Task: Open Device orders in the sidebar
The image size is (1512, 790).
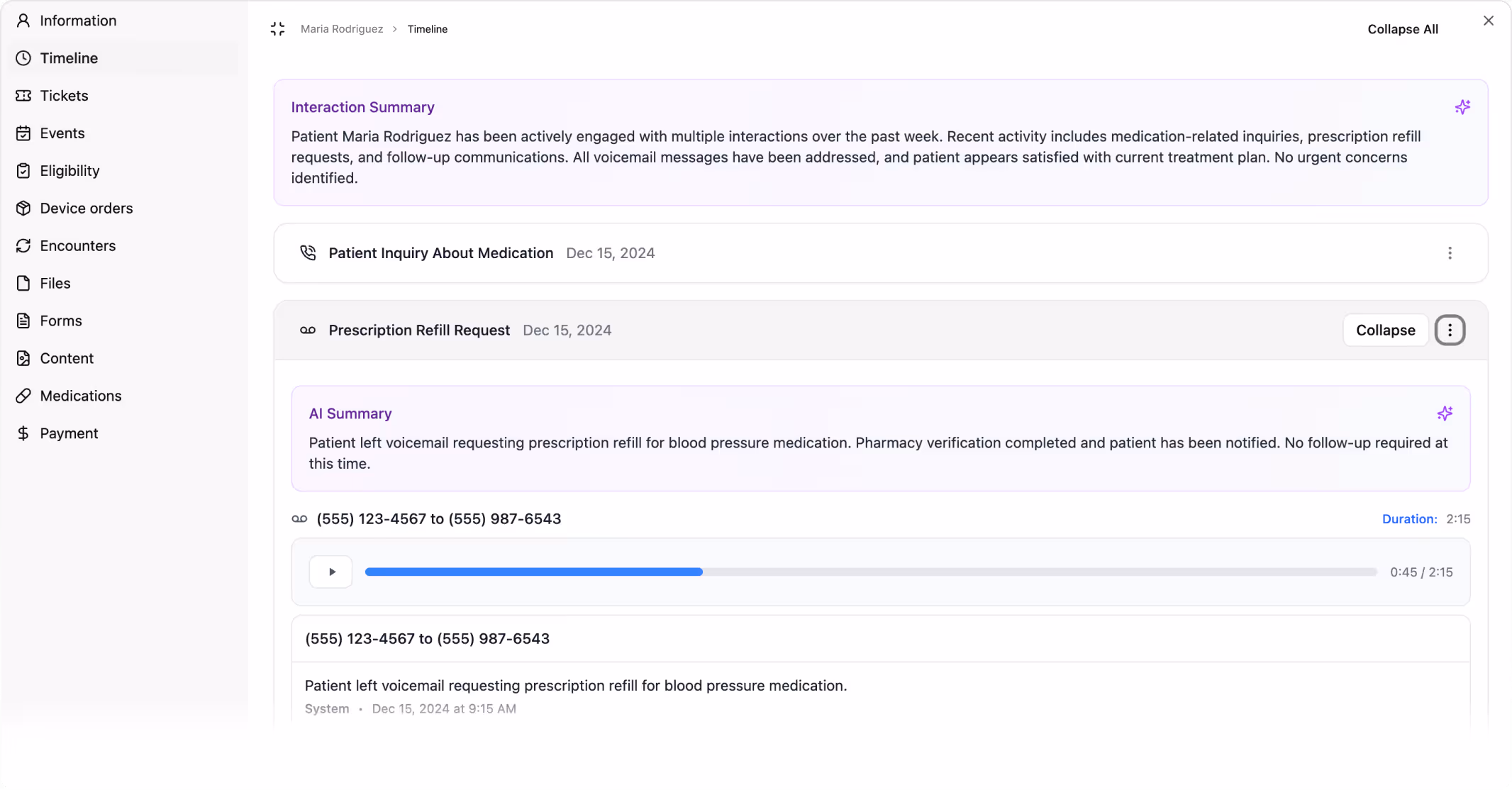Action: coord(86,208)
